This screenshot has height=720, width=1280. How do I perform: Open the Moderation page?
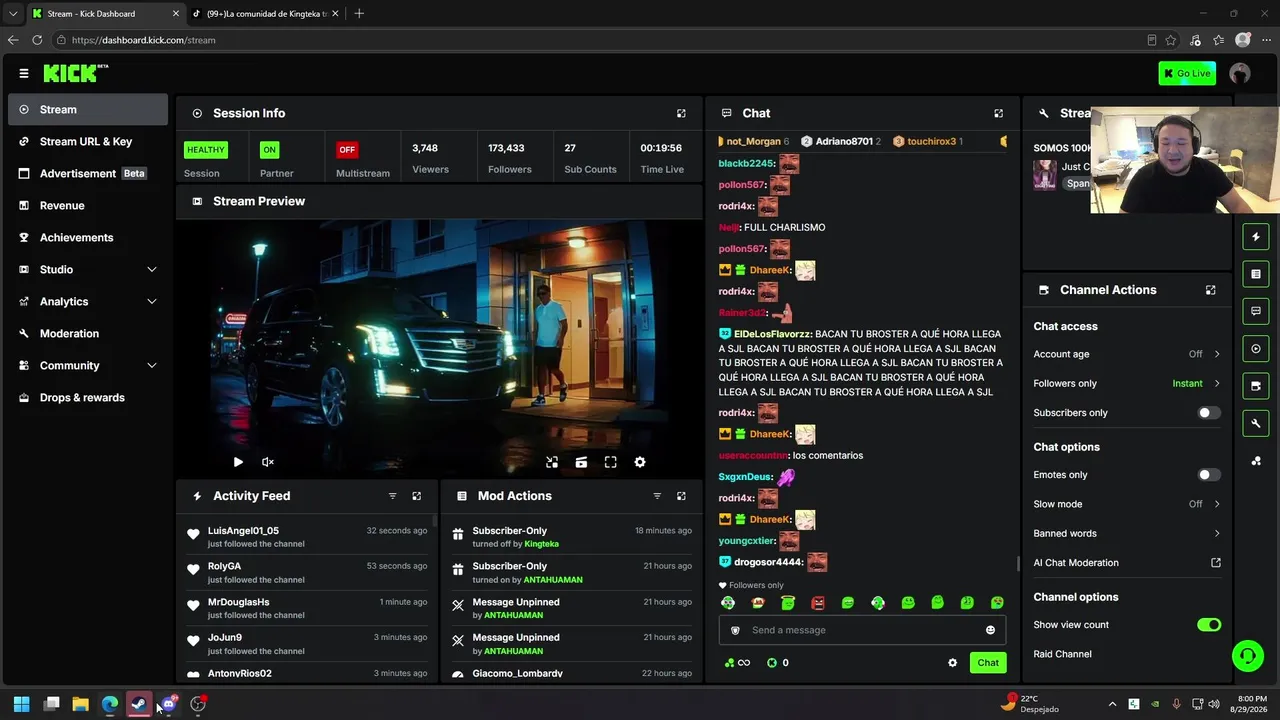pyautogui.click(x=88, y=334)
